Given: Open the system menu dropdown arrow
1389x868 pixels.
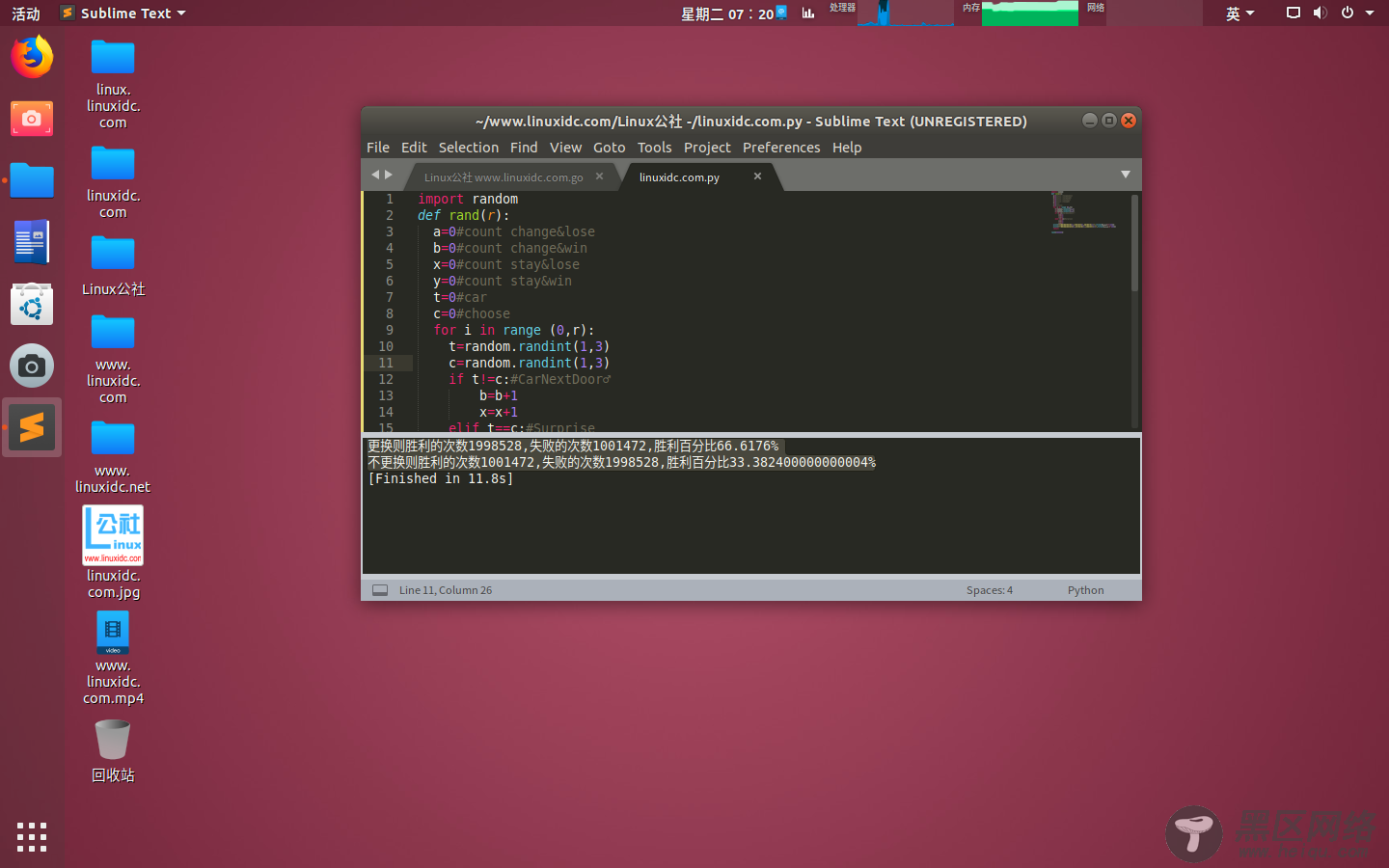Looking at the screenshot, I should (x=1370, y=13).
